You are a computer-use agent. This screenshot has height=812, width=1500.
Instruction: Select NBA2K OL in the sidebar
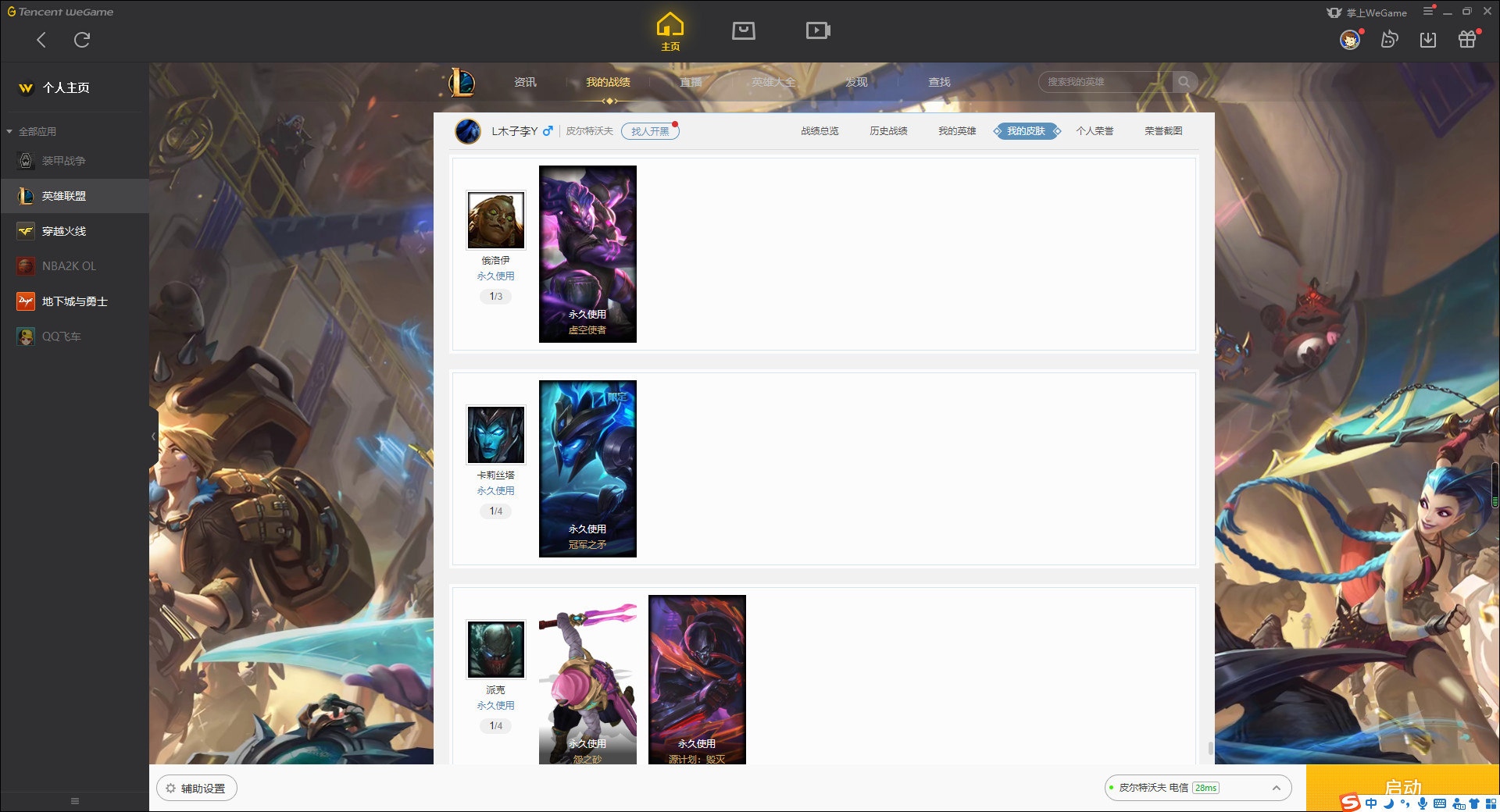[74, 266]
